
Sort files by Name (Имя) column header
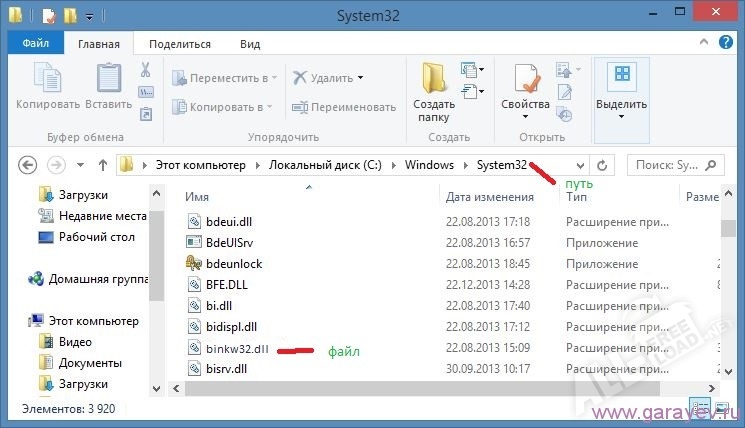pyautogui.click(x=197, y=197)
